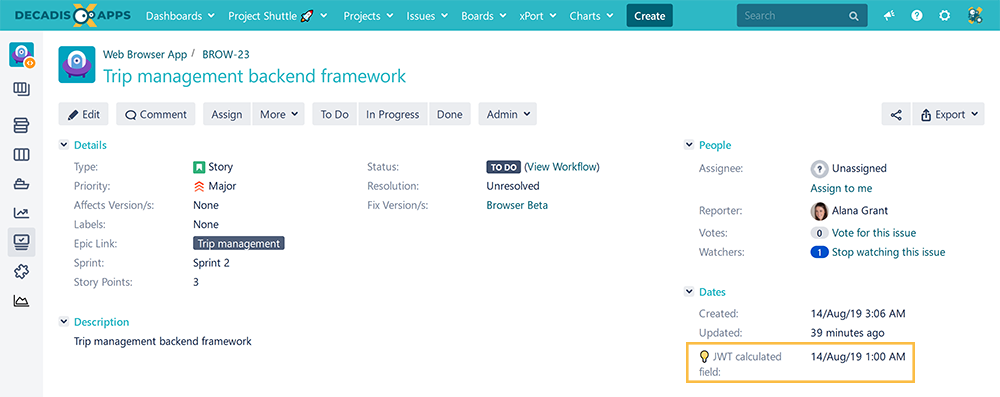Open the Dashboards dropdown menu
The width and height of the screenshot is (1000, 397).
click(x=180, y=16)
